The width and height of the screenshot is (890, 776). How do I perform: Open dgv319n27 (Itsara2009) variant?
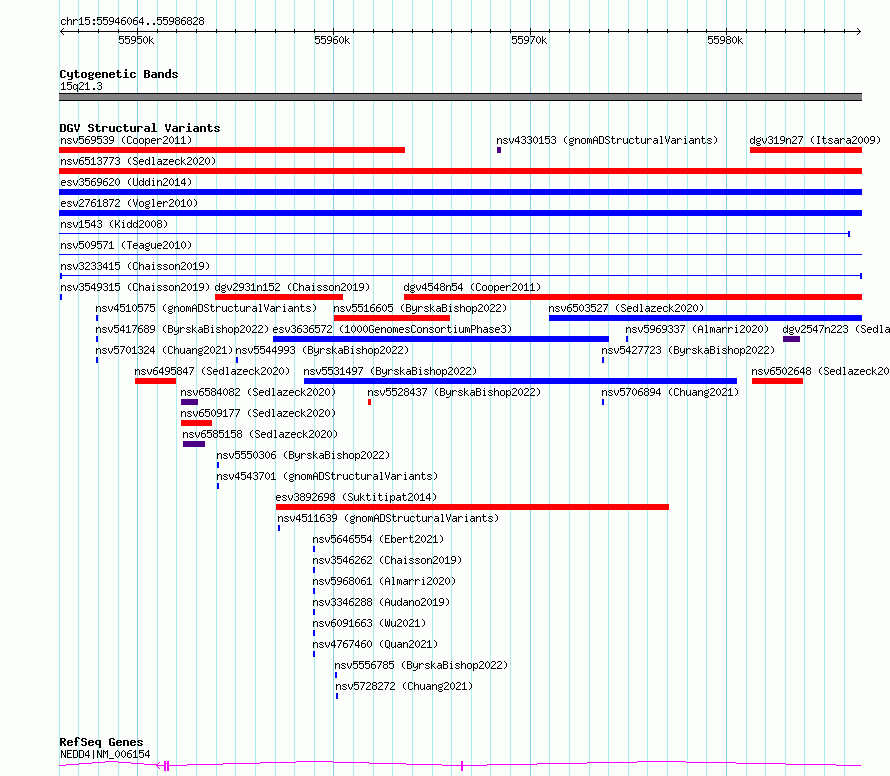pos(815,140)
